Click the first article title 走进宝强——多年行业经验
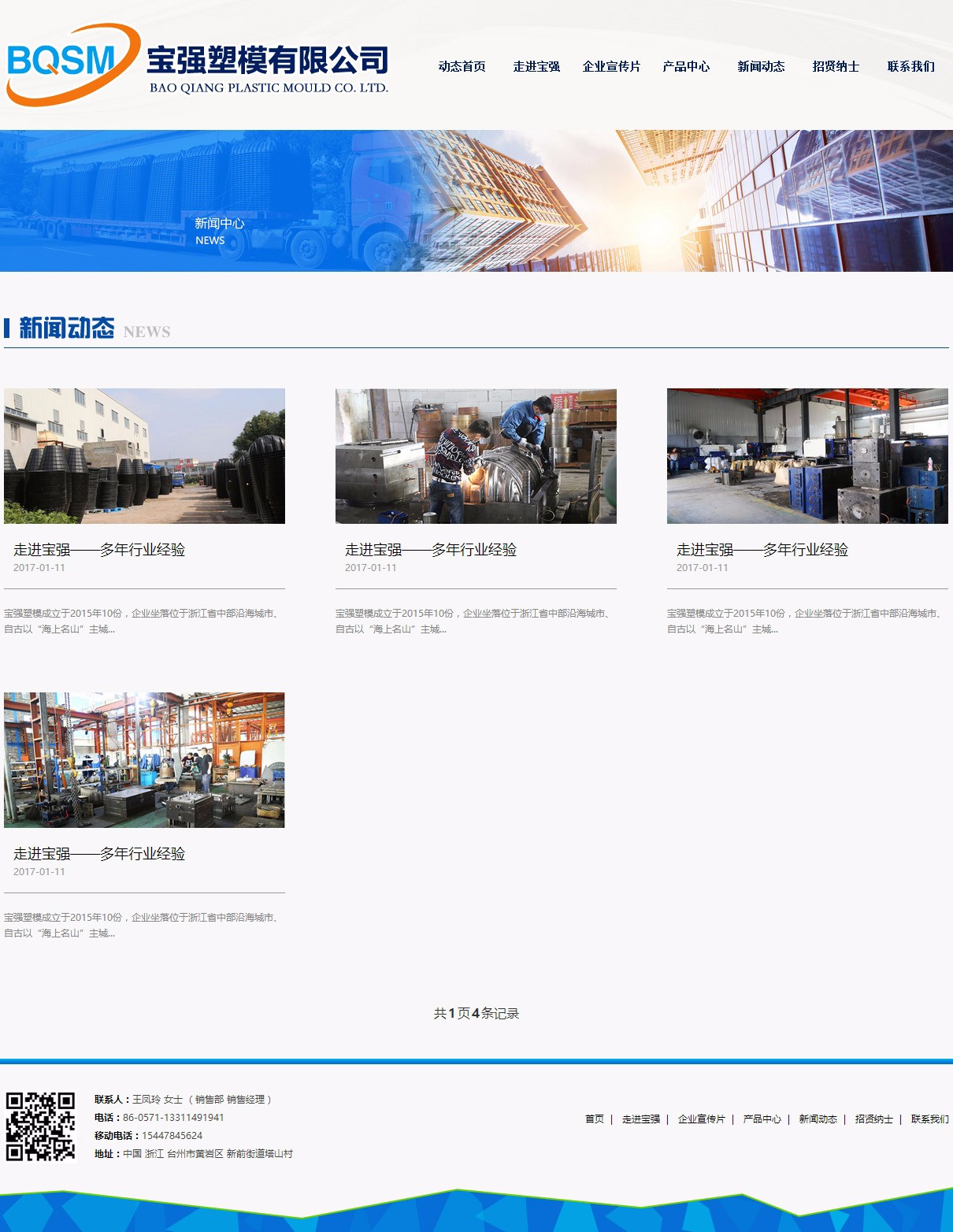Image resolution: width=953 pixels, height=1232 pixels. [x=99, y=550]
